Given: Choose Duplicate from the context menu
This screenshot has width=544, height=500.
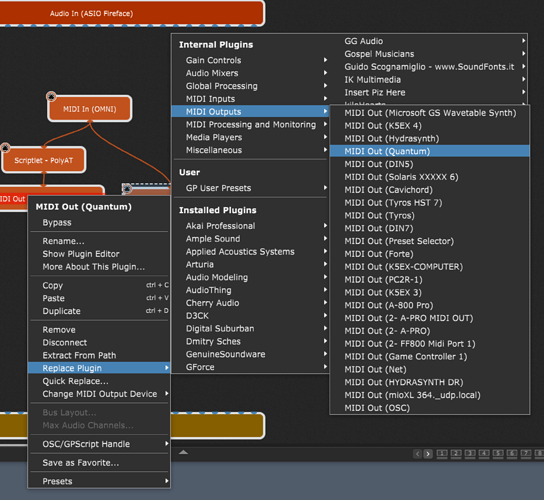Looking at the screenshot, I should [99, 311].
